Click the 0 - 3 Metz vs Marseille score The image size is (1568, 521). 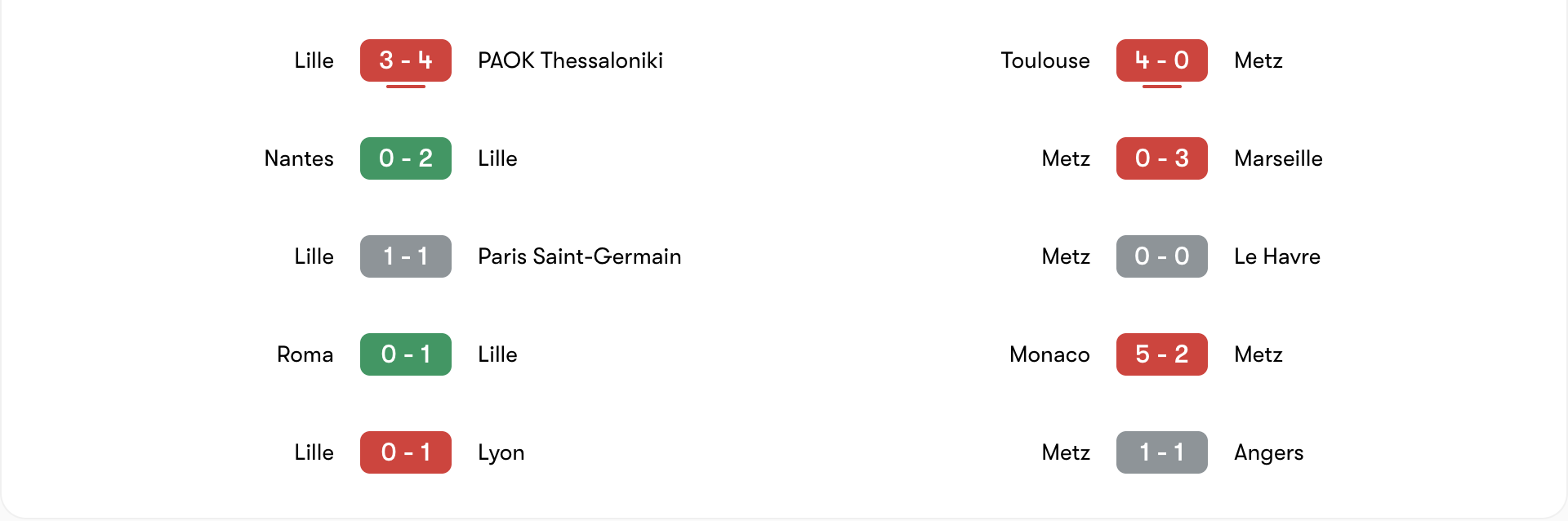[1161, 158]
